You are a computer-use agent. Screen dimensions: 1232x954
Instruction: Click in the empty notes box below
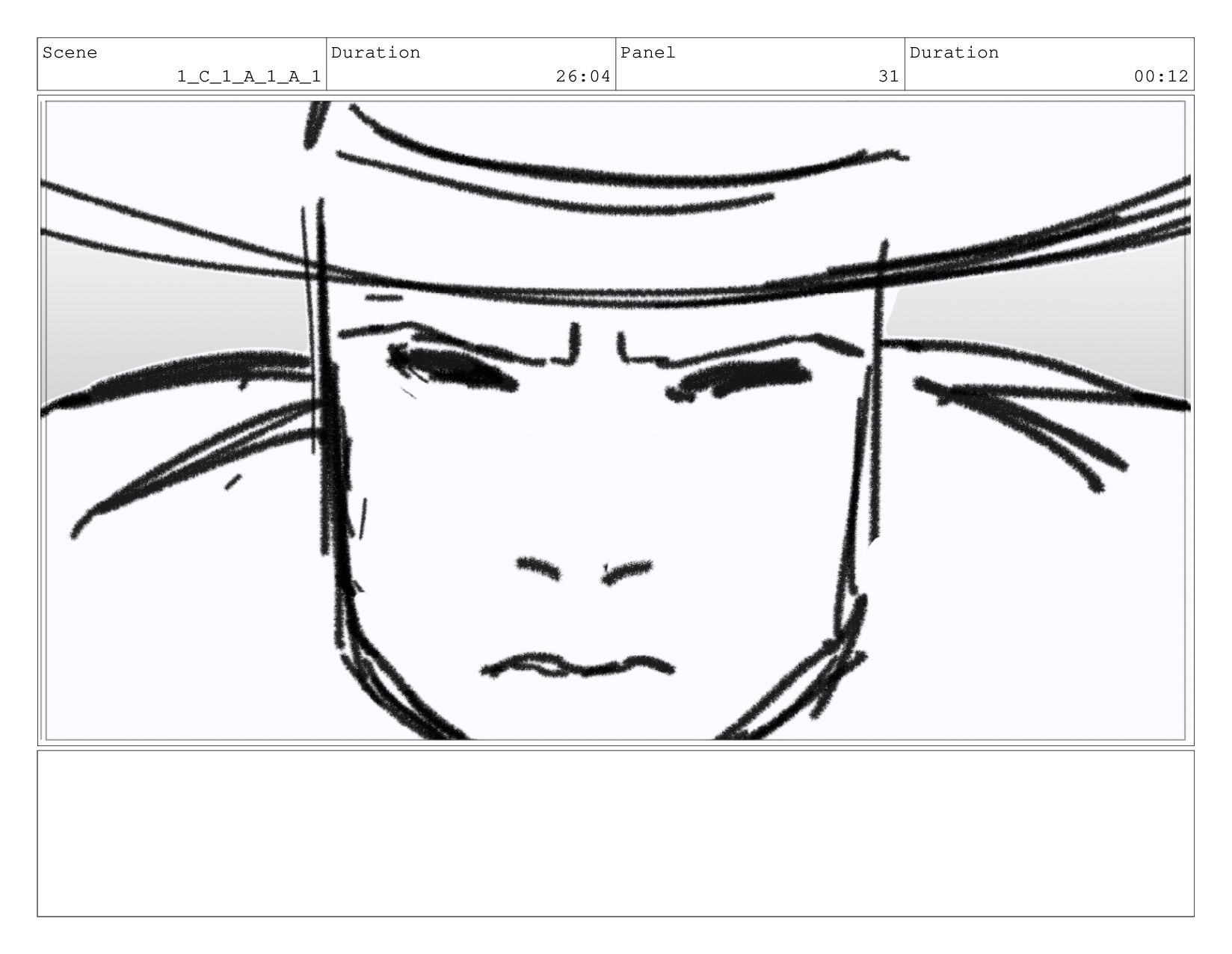pyautogui.click(x=615, y=834)
